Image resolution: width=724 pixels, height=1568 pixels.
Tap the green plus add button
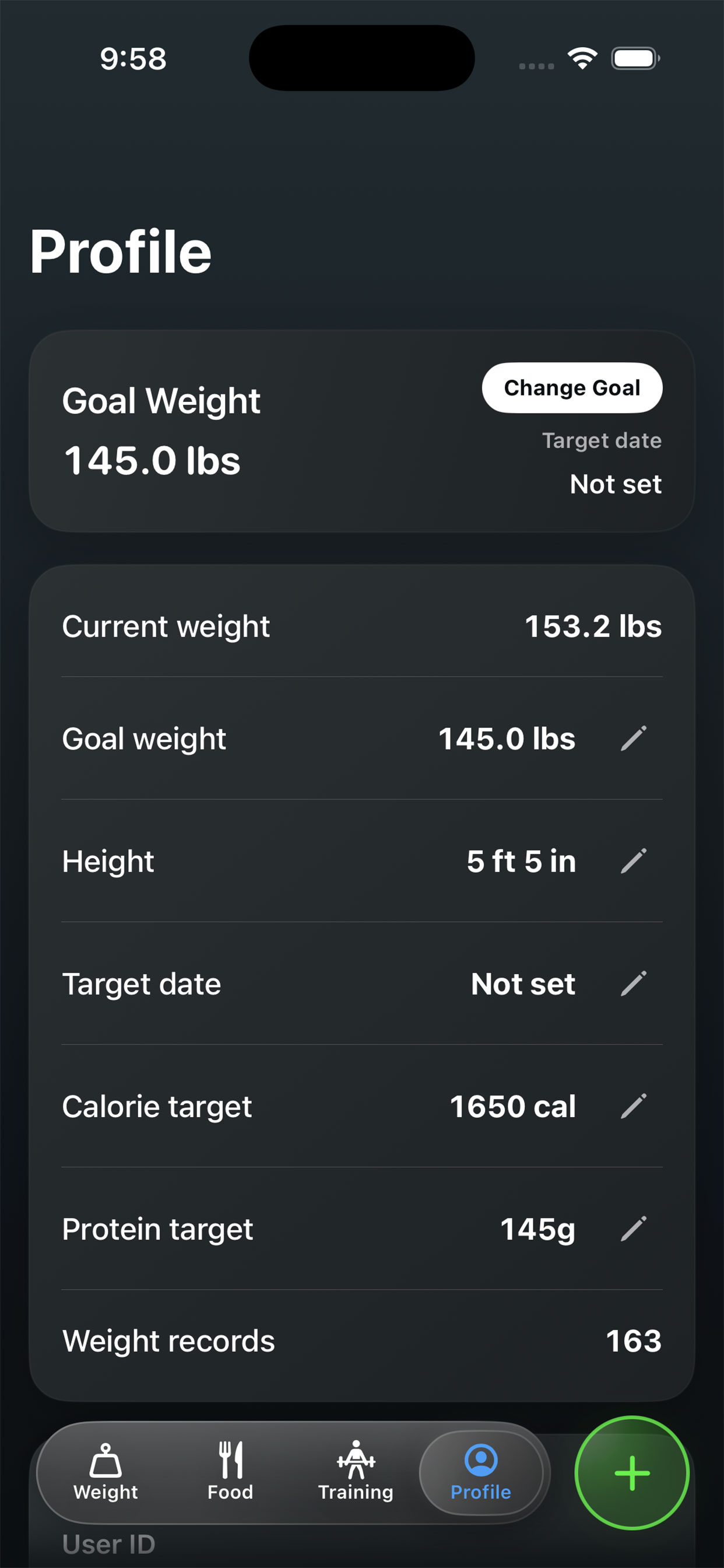(632, 1472)
